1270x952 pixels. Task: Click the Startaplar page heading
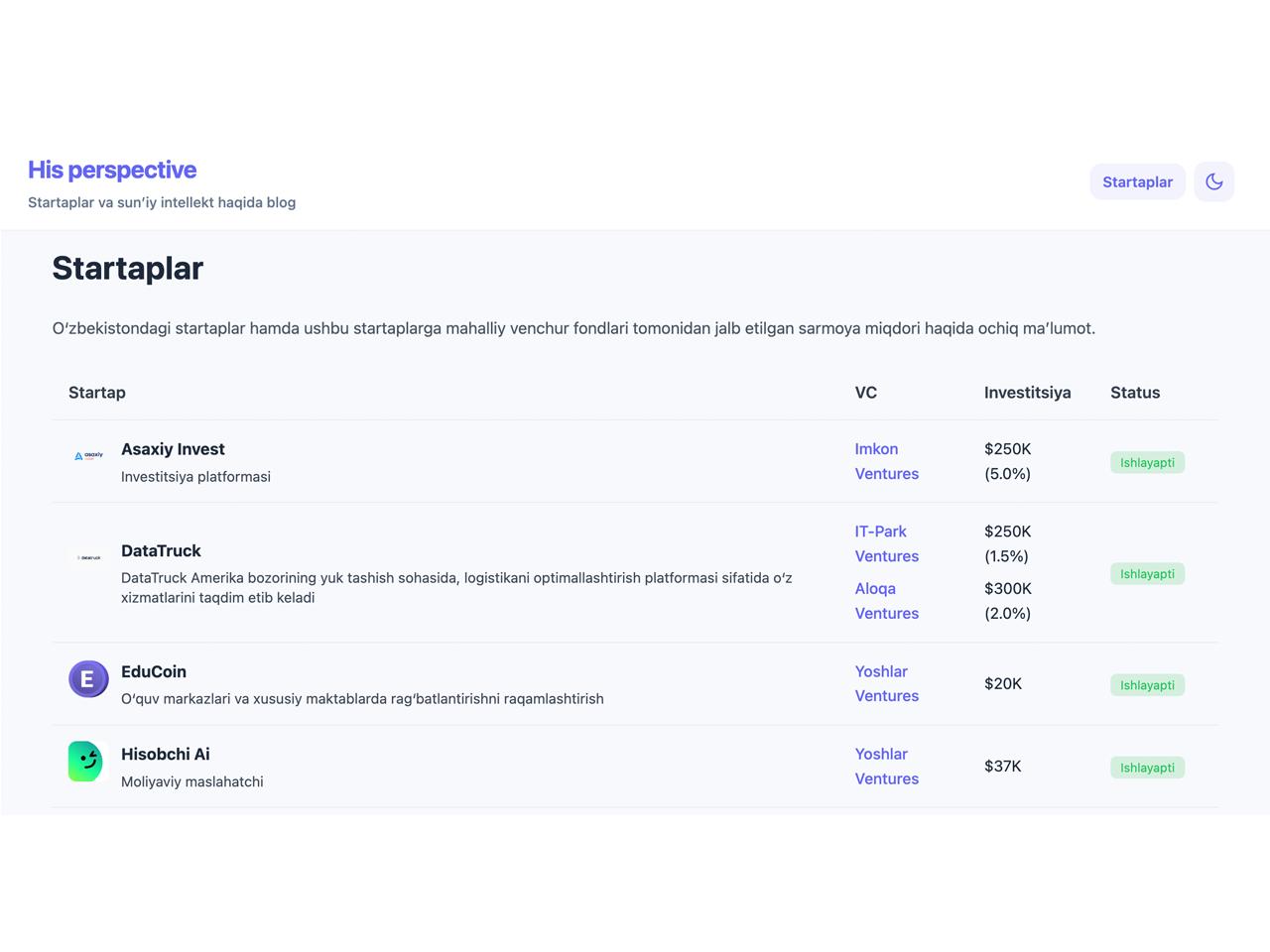[x=128, y=268]
